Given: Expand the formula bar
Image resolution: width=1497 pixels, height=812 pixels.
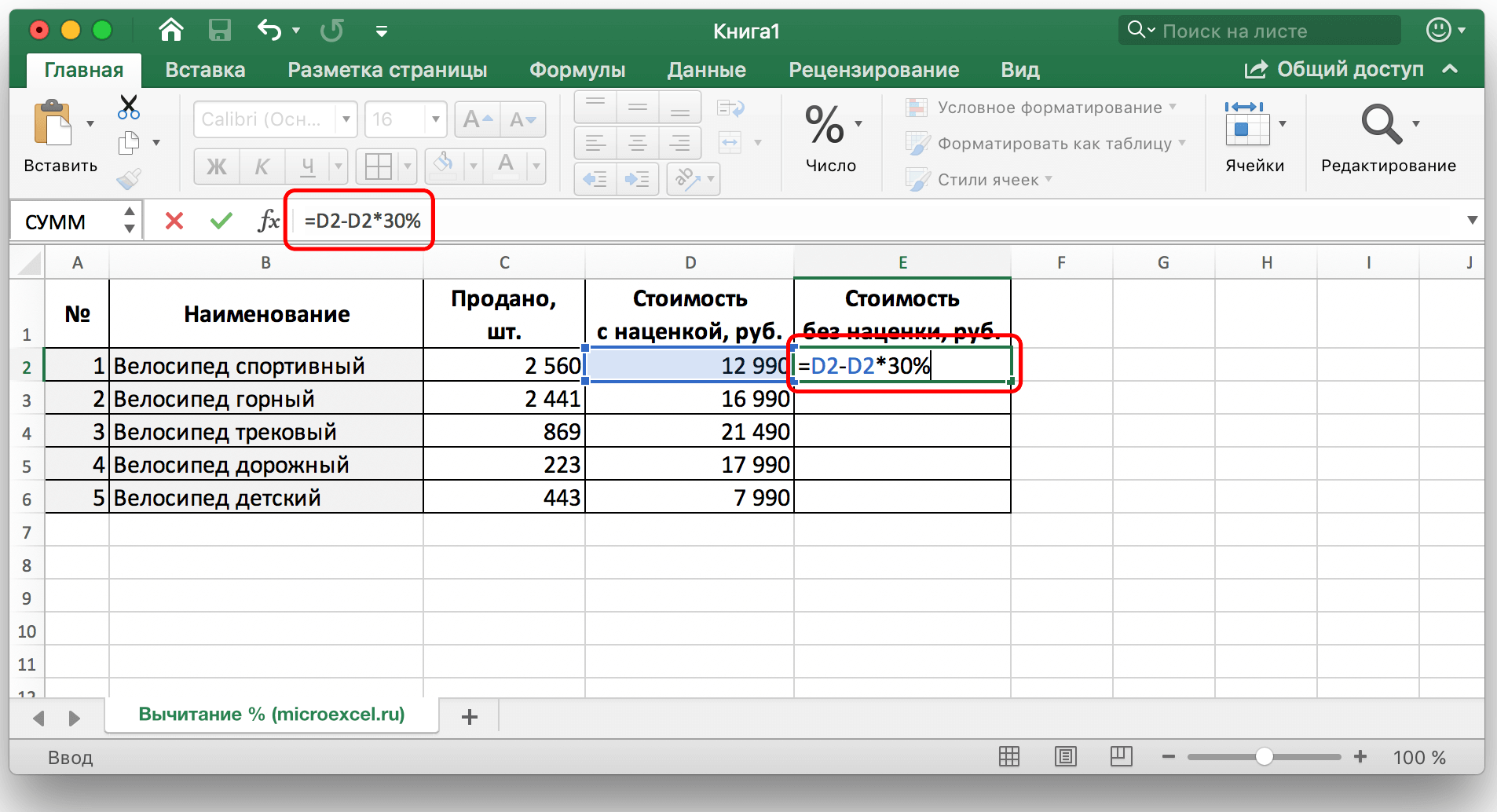Looking at the screenshot, I should coord(1472,221).
